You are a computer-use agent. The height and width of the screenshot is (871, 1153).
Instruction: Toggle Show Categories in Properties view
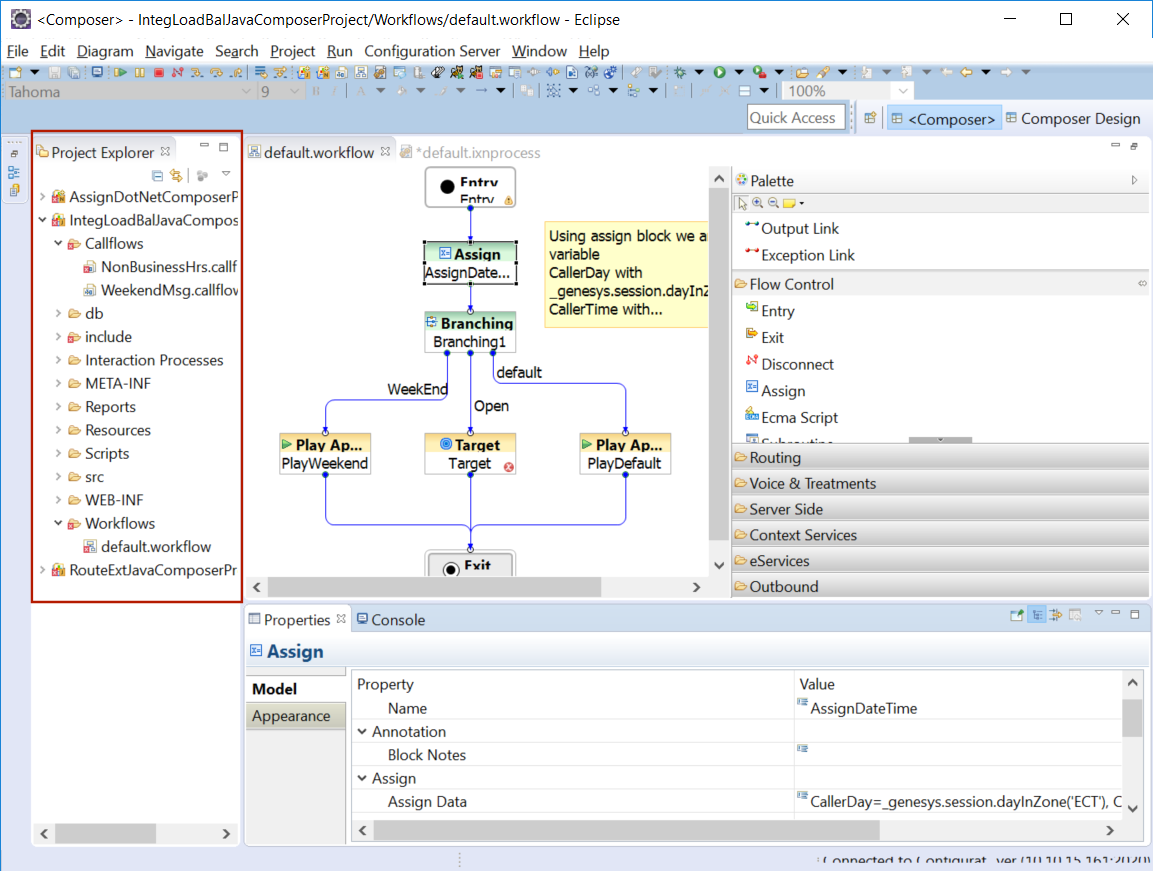(x=1037, y=615)
